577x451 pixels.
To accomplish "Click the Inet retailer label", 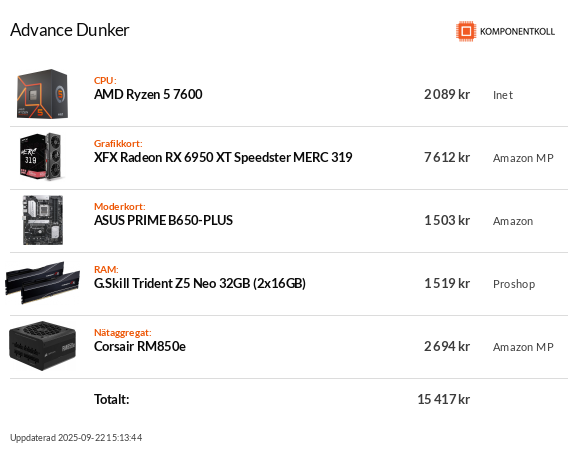I will [503, 95].
